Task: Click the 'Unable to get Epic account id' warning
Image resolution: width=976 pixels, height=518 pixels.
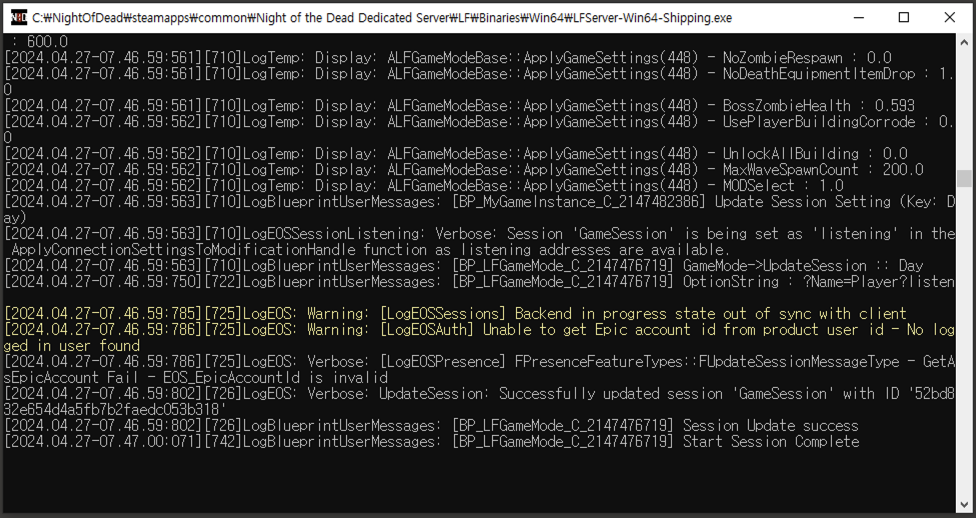Action: pos(479,329)
